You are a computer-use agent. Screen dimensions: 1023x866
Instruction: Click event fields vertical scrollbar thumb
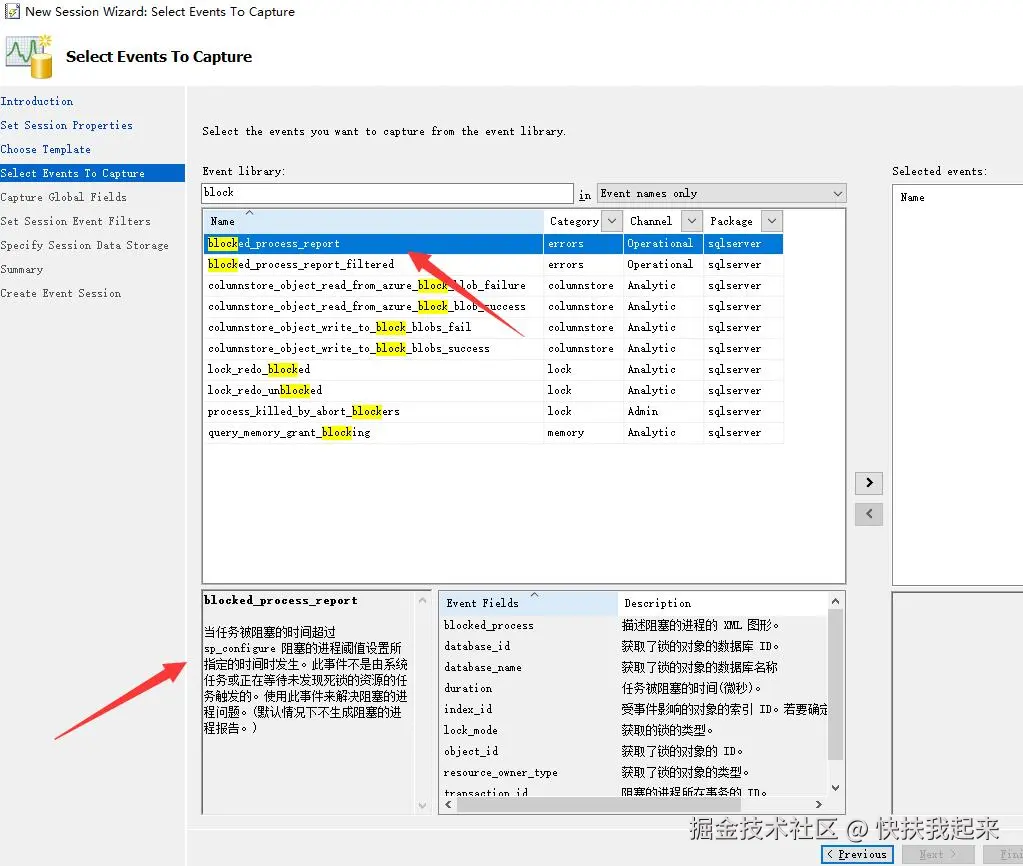[x=835, y=684]
